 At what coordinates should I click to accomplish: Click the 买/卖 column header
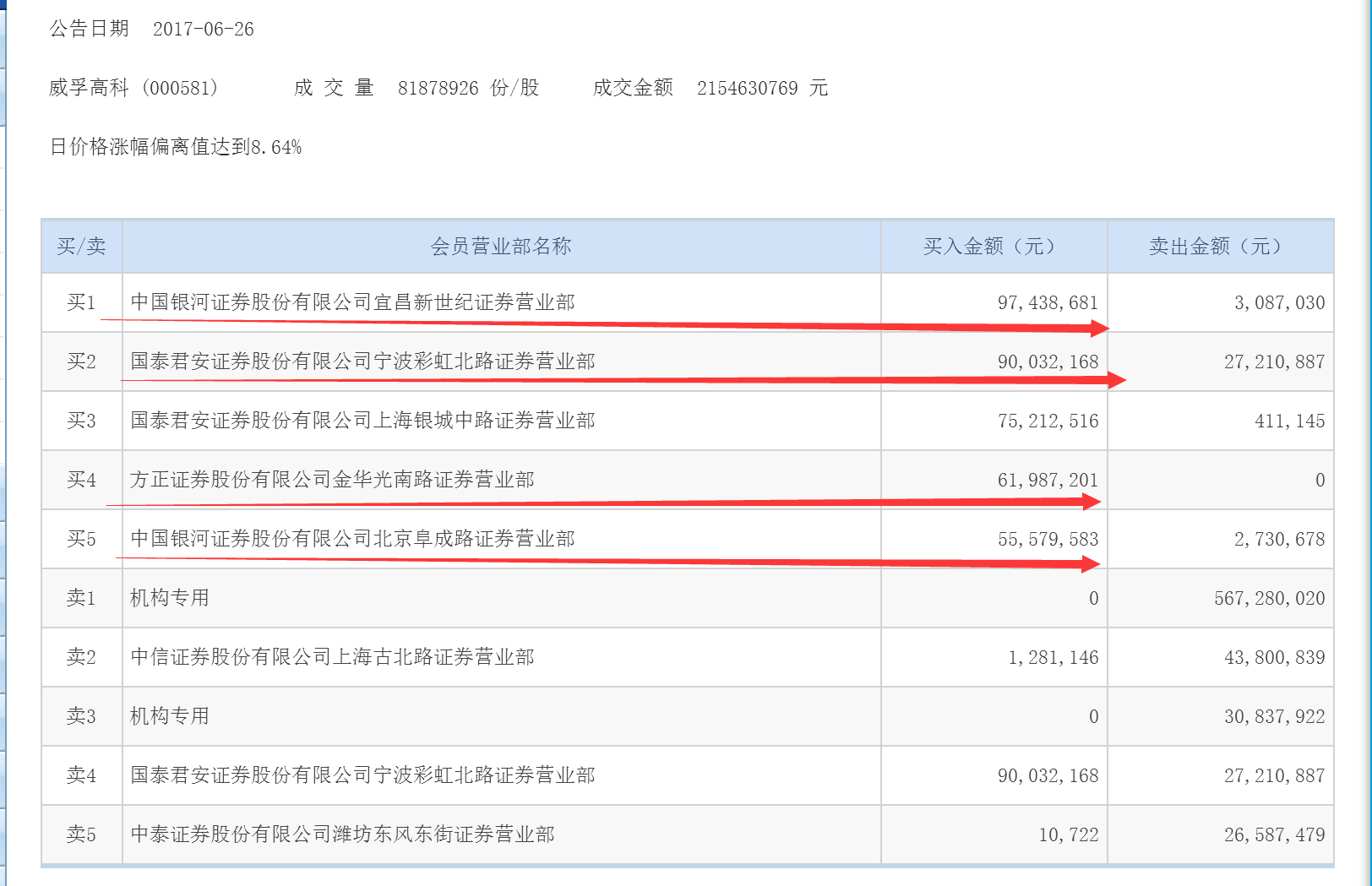pos(82,246)
